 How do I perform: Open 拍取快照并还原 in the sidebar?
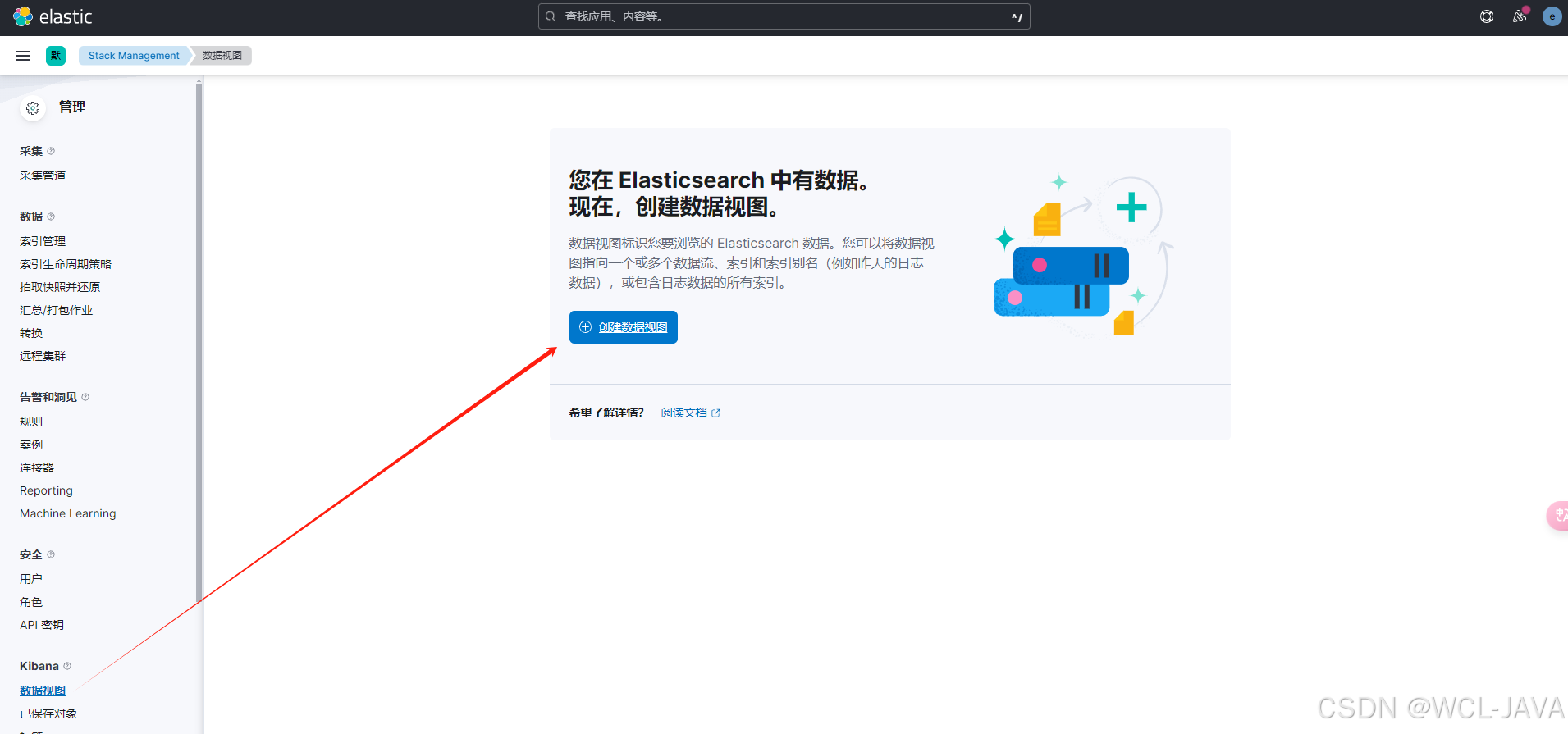click(x=60, y=287)
